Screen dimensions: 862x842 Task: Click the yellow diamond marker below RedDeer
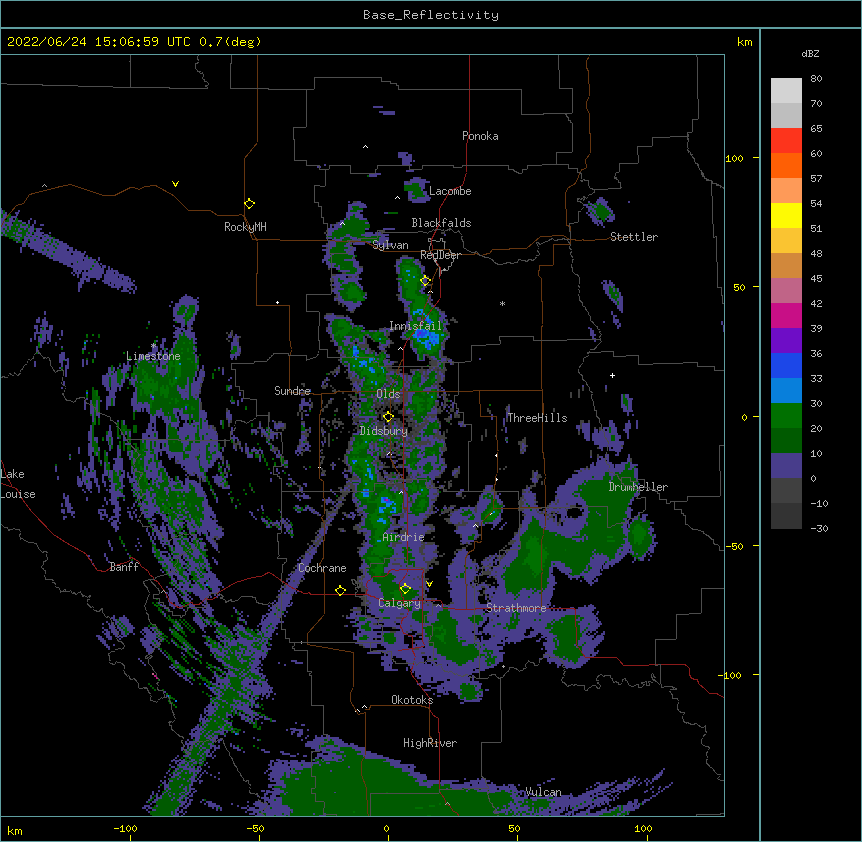pyautogui.click(x=425, y=281)
